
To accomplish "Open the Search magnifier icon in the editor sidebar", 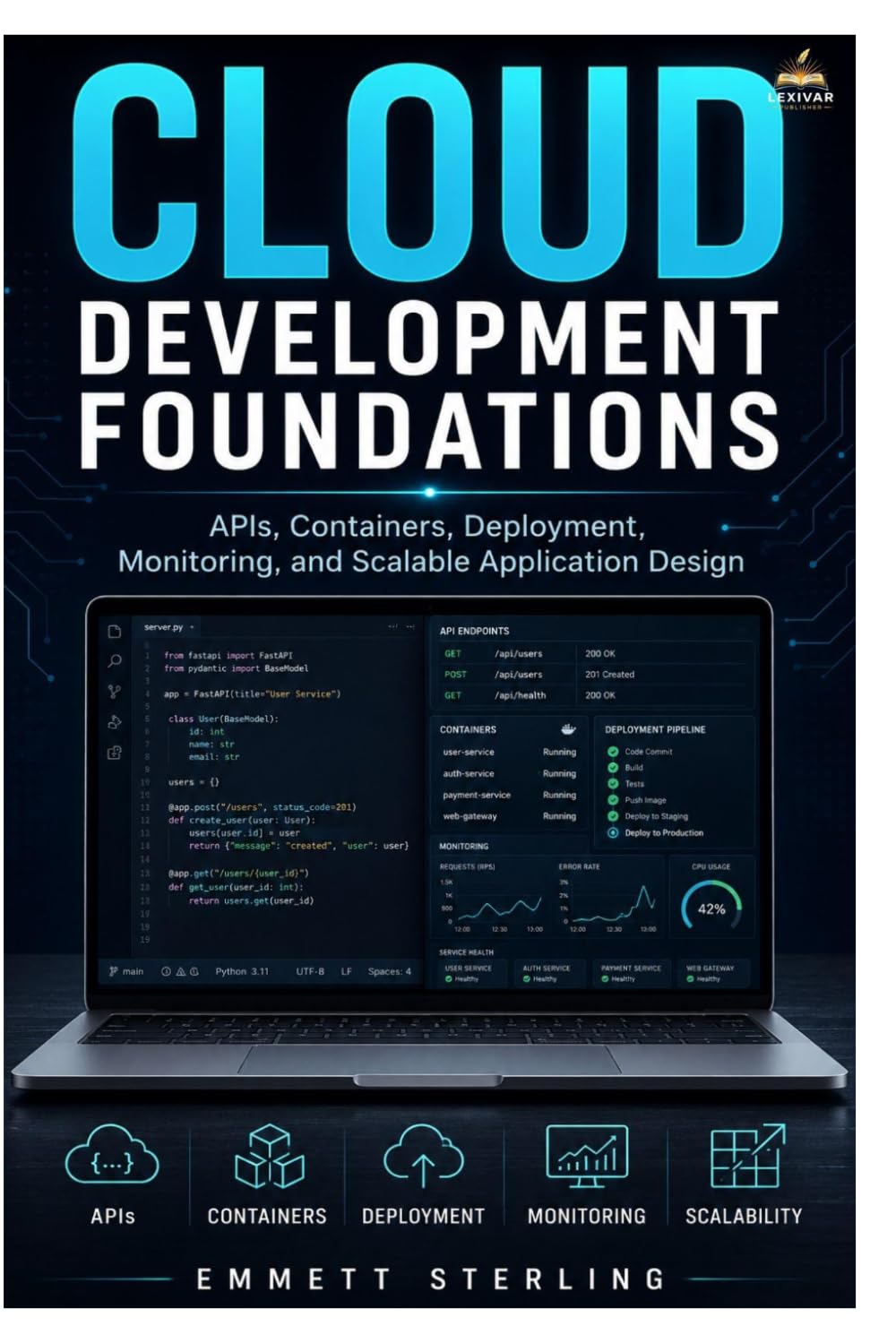I will coord(115,661).
